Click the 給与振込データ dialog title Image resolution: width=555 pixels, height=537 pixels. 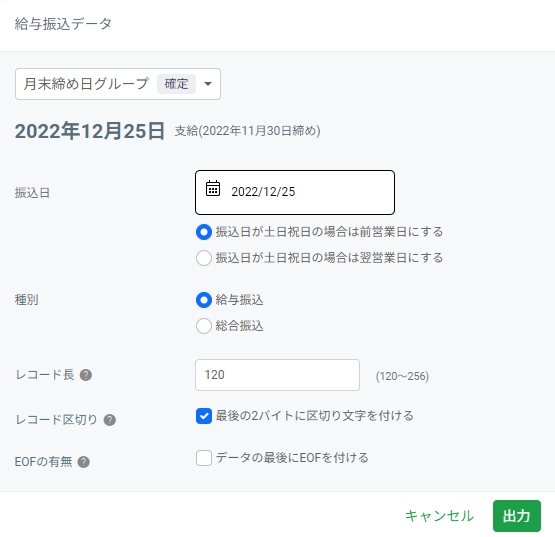click(63, 24)
